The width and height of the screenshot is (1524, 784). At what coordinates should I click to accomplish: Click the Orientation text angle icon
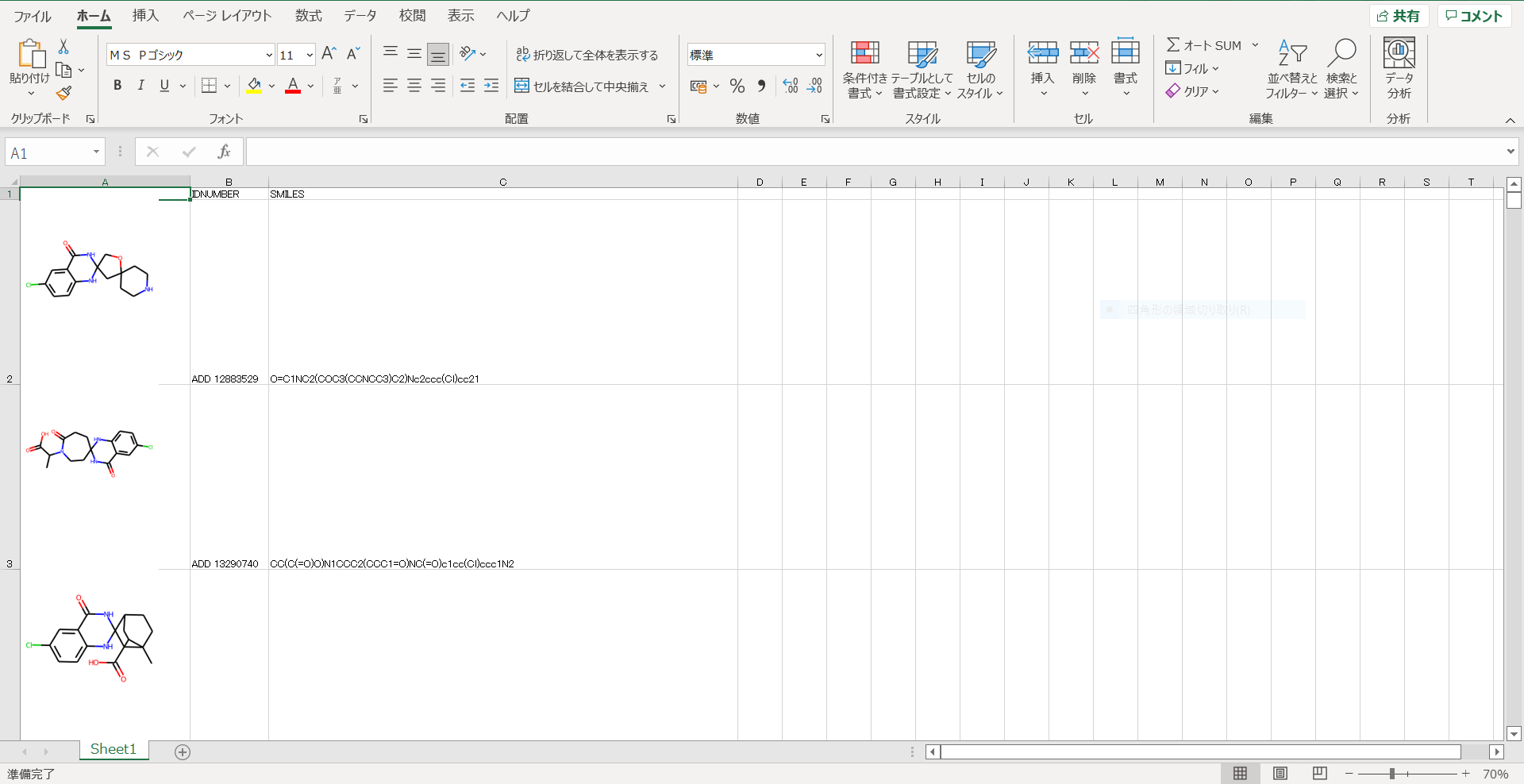[468, 54]
